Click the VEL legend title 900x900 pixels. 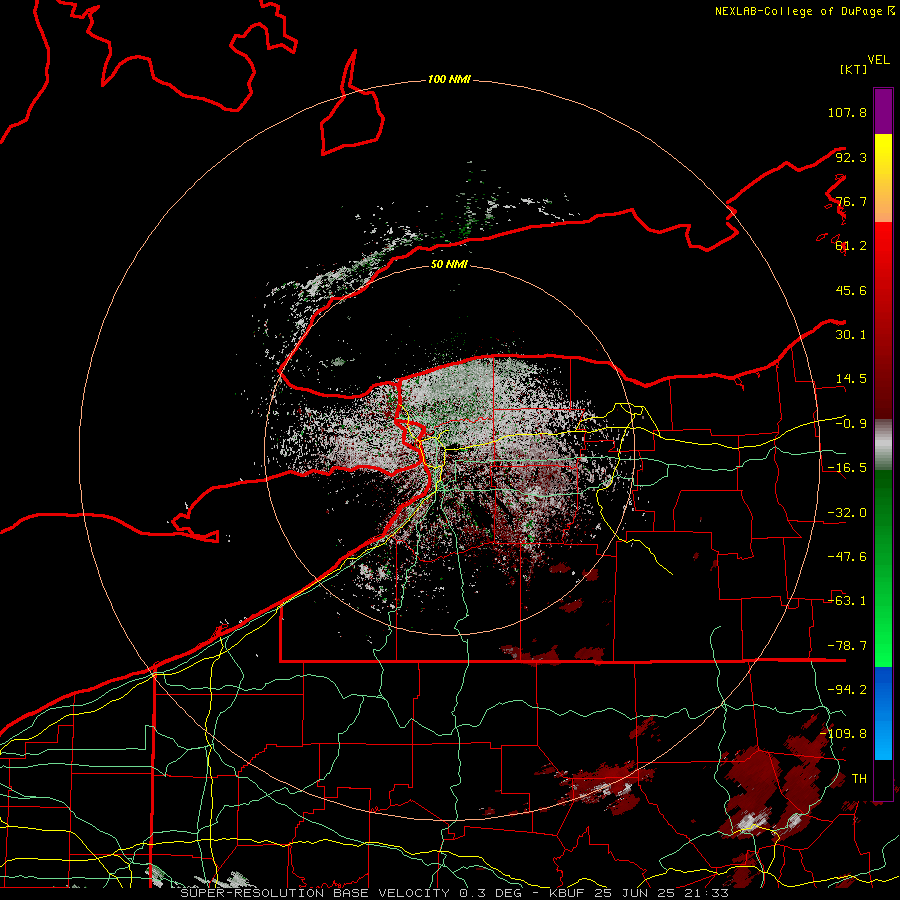click(878, 60)
